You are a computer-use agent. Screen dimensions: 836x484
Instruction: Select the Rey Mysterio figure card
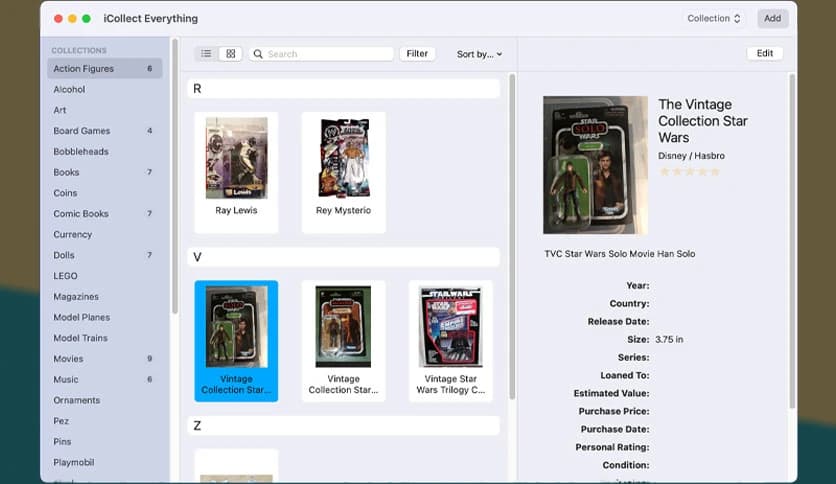tap(343, 172)
